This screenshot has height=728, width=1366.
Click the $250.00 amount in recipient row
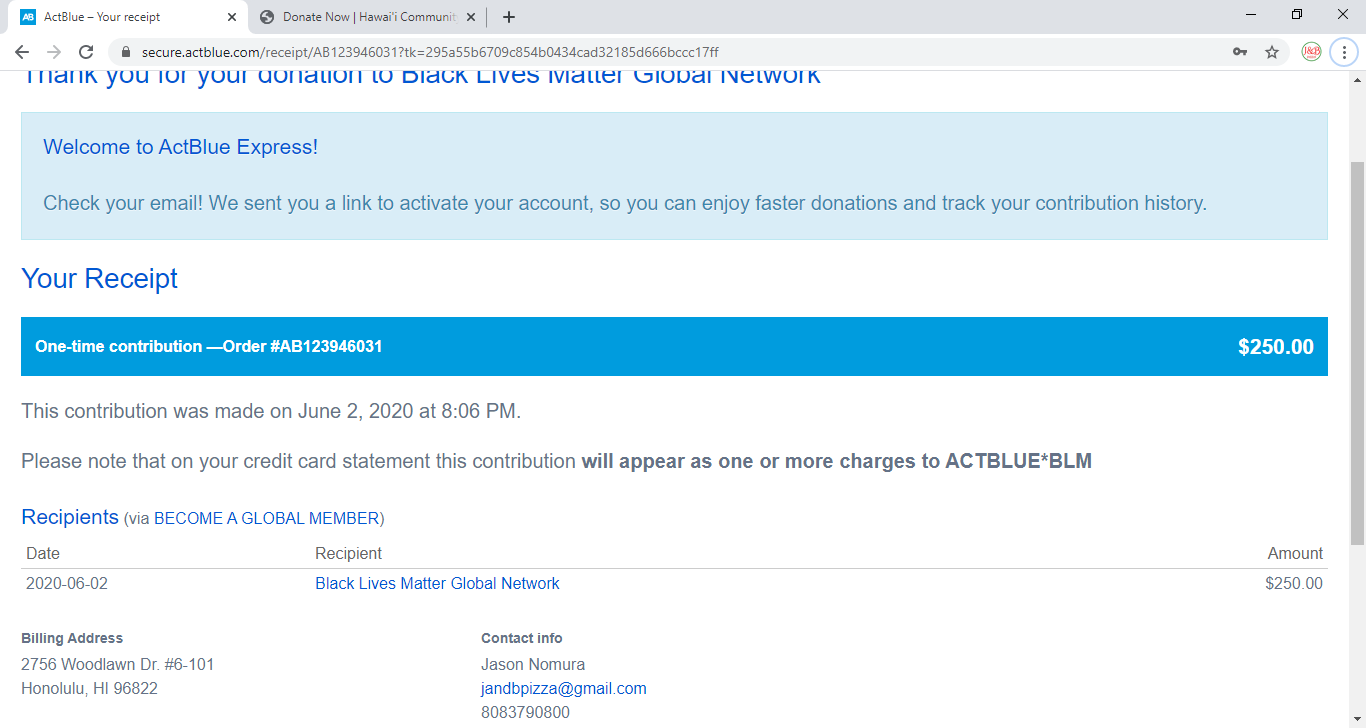(1294, 583)
